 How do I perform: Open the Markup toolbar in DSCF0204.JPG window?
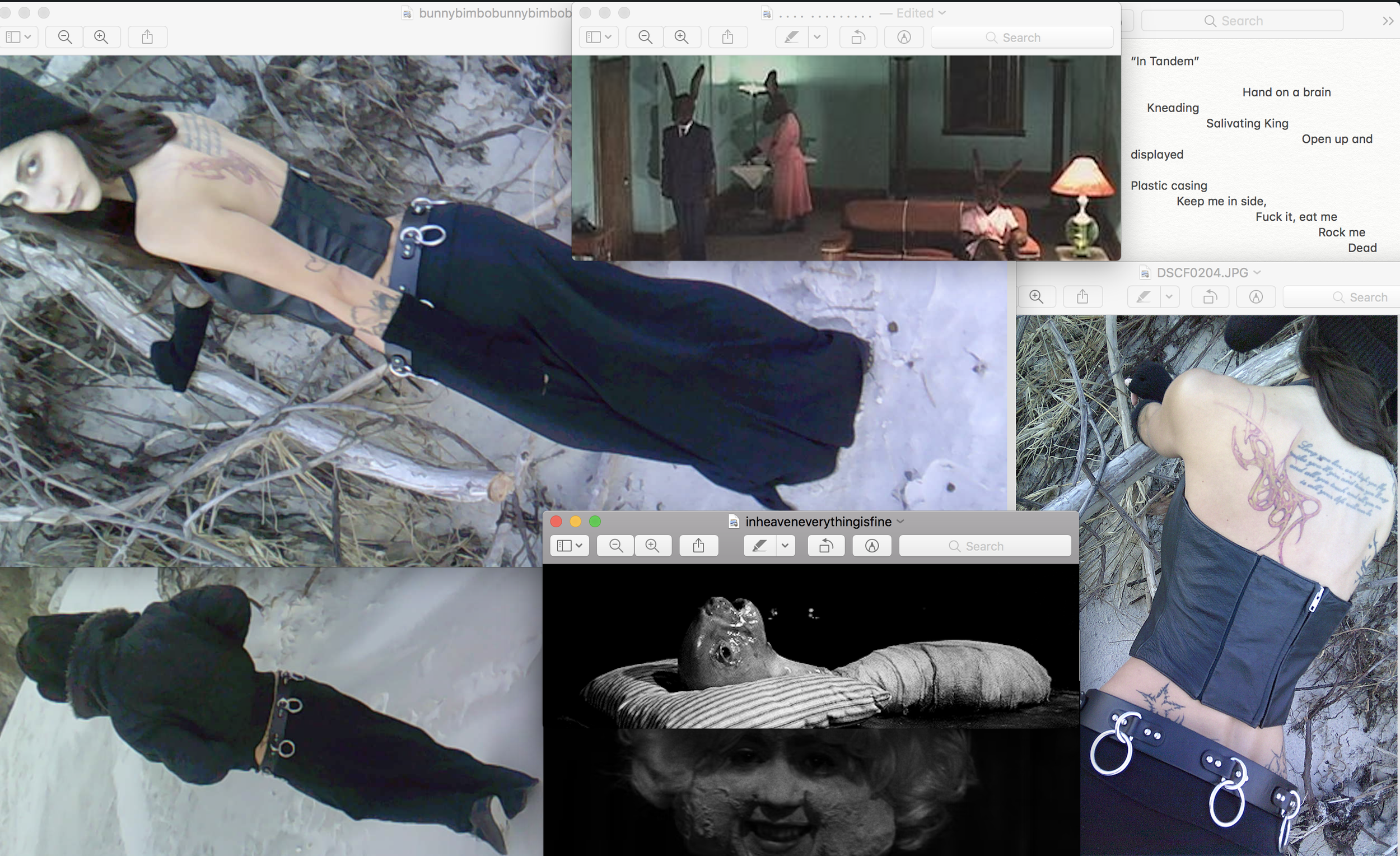(1255, 297)
